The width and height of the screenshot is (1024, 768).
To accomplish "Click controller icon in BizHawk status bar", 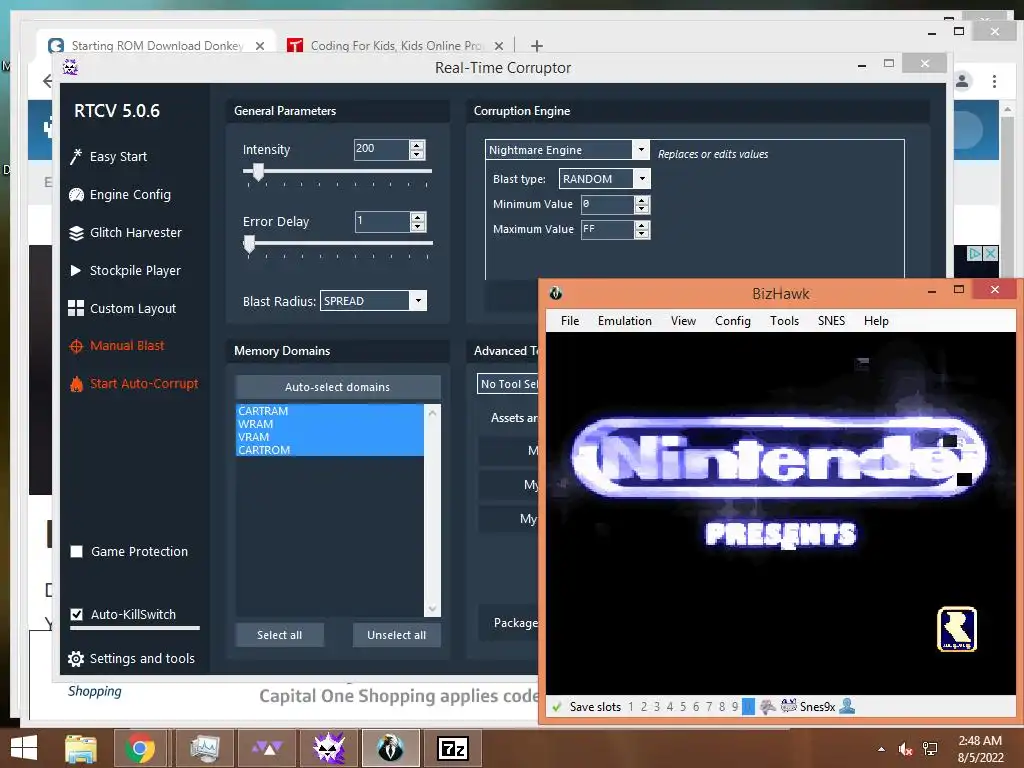I will (768, 706).
